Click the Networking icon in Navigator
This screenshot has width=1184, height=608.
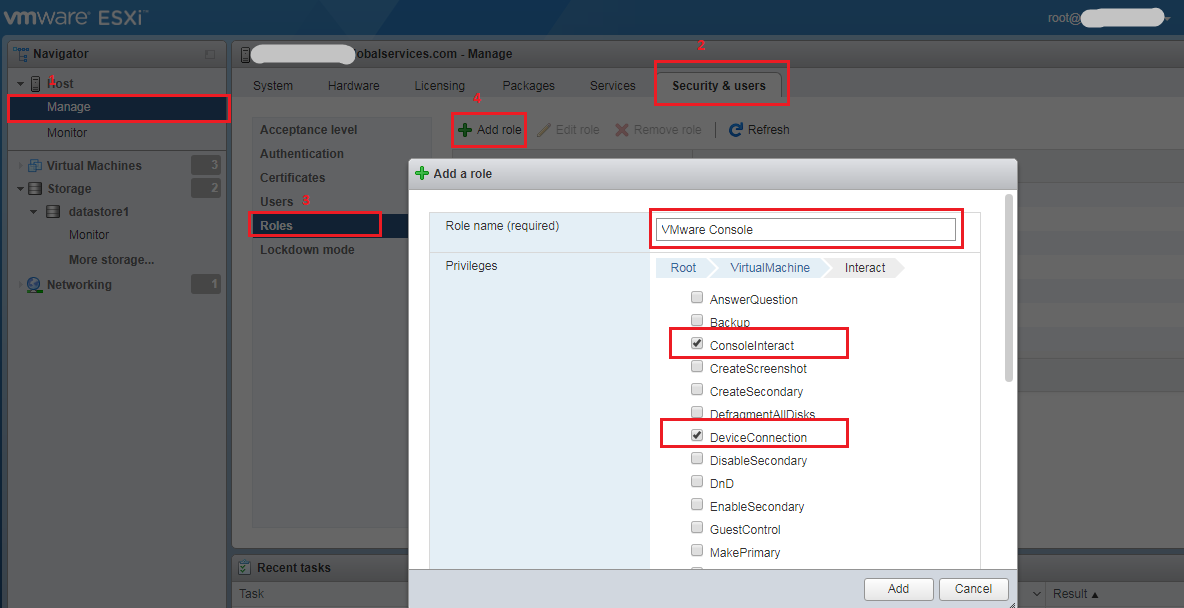coord(35,285)
